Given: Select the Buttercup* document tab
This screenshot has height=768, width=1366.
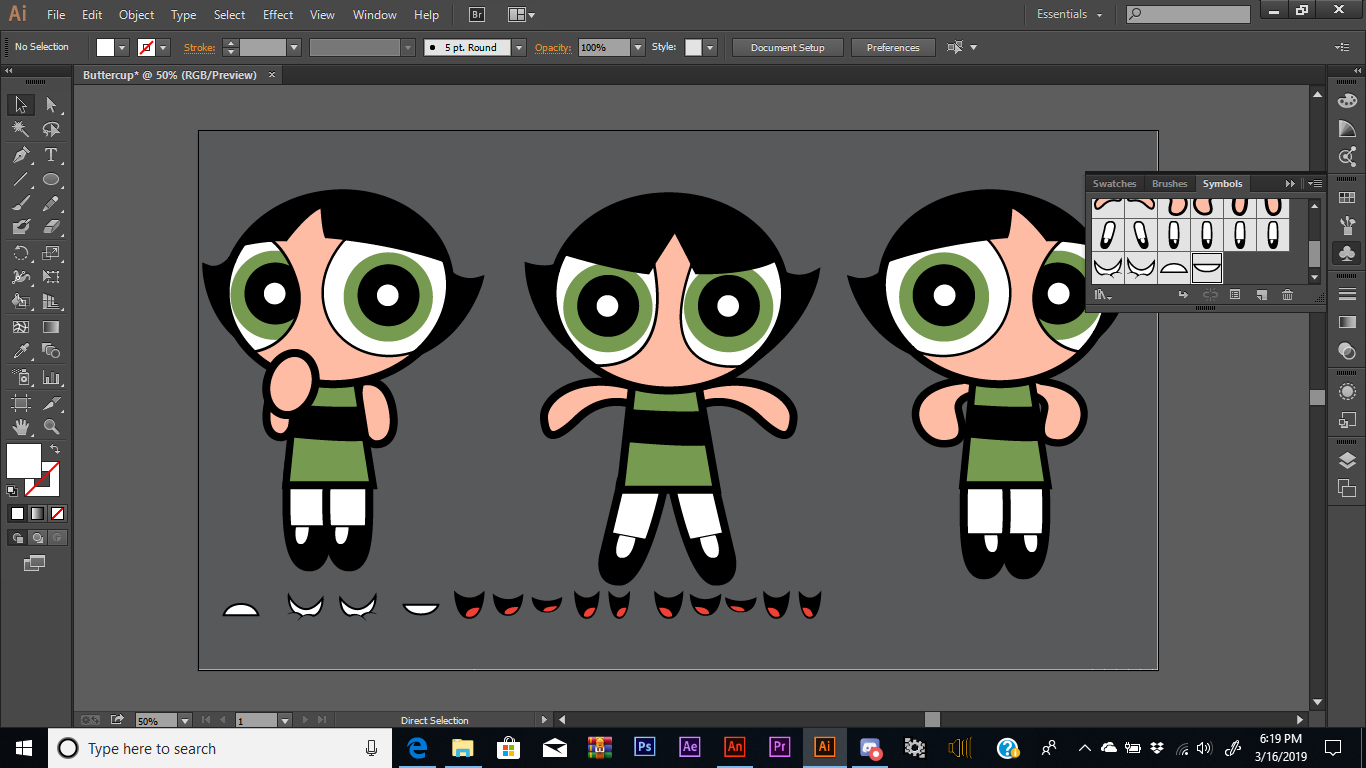Looking at the screenshot, I should point(170,75).
